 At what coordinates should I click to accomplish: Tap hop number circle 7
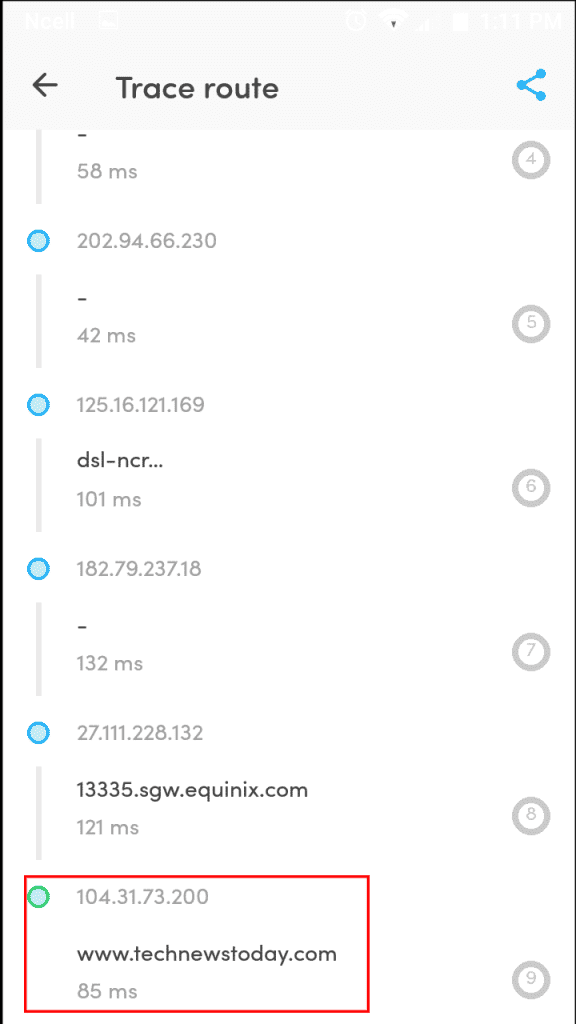[x=531, y=652]
